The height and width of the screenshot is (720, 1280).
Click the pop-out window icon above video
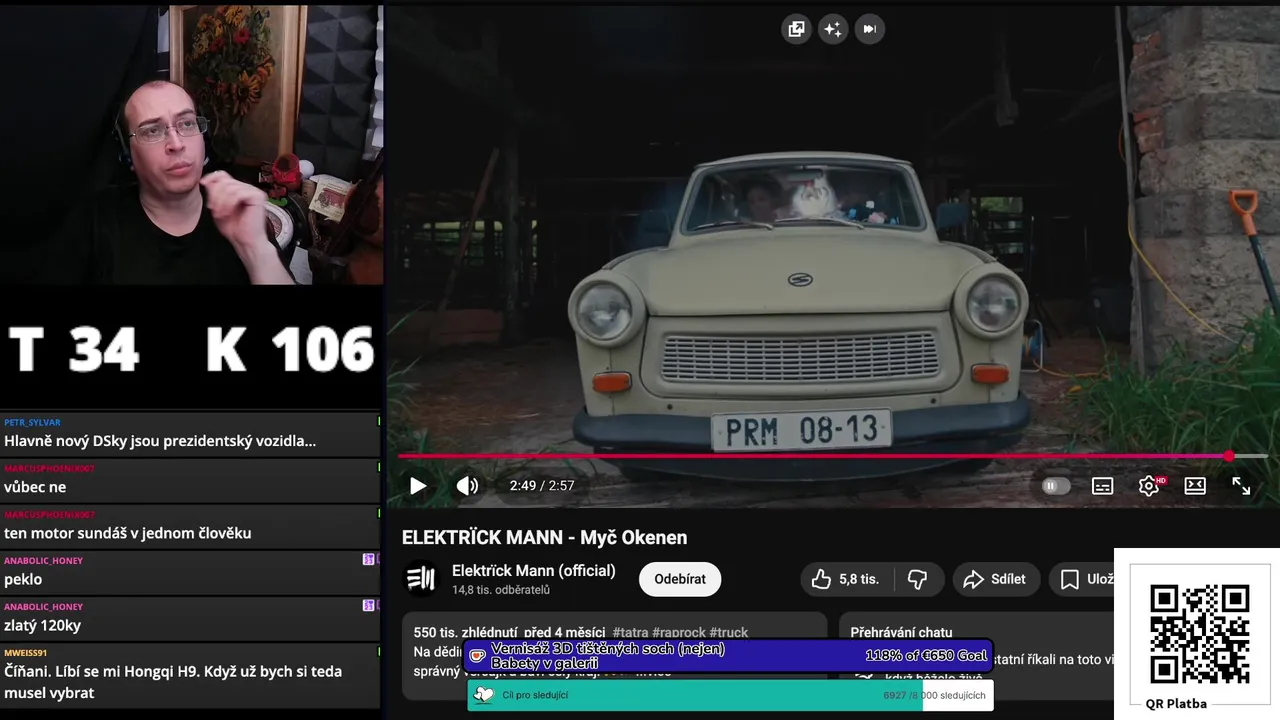tap(796, 29)
